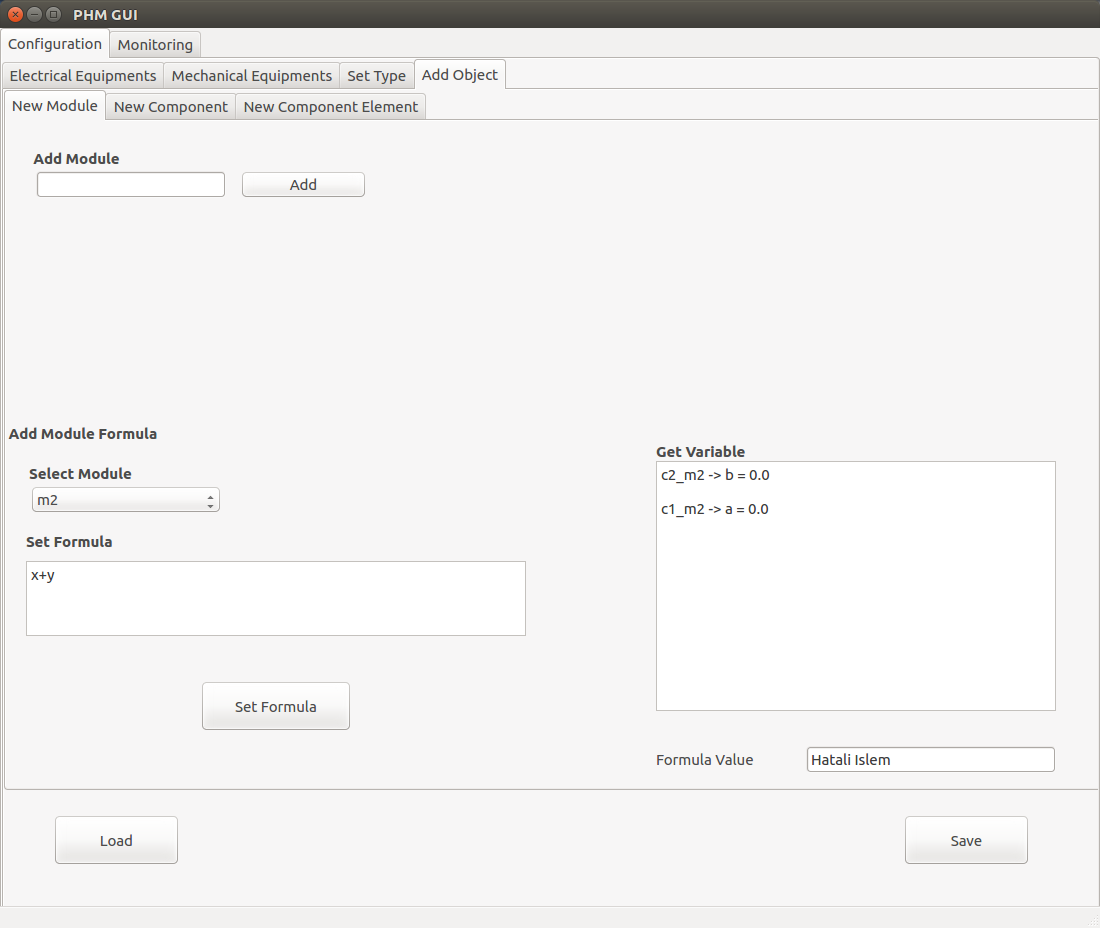Close the PHM GUI window

[15, 14]
